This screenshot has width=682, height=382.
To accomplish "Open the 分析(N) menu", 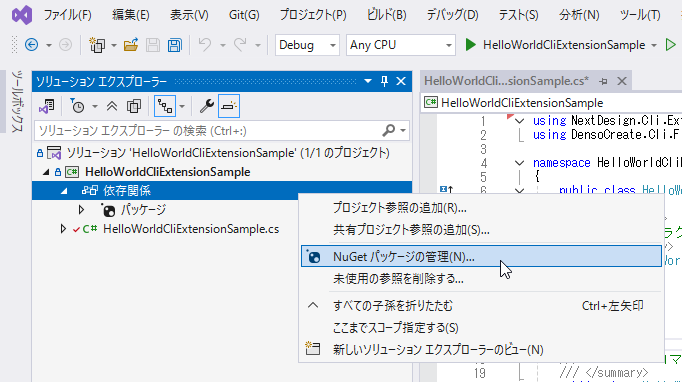I will [x=579, y=15].
